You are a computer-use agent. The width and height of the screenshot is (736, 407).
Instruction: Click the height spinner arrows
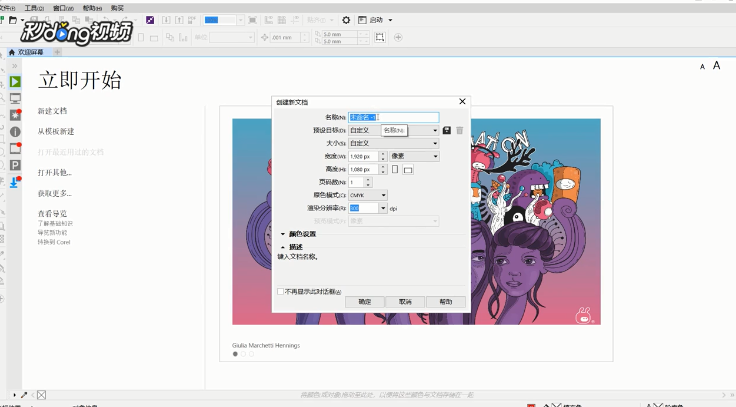[383, 169]
